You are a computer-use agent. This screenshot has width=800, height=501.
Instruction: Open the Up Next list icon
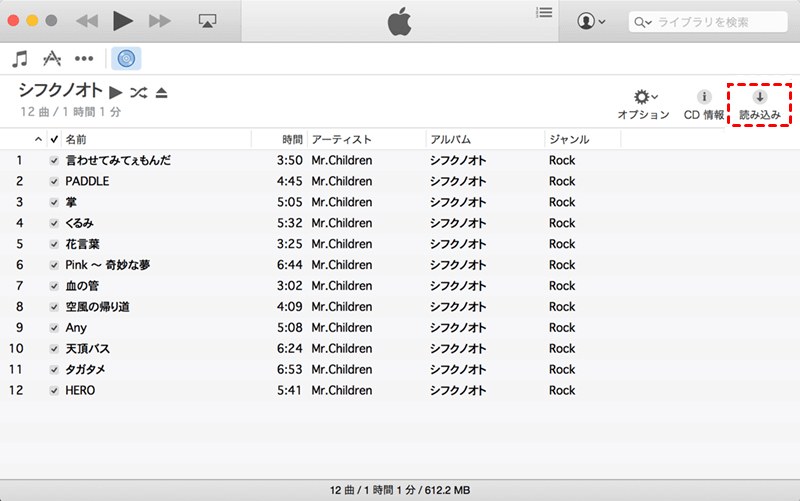tap(544, 13)
